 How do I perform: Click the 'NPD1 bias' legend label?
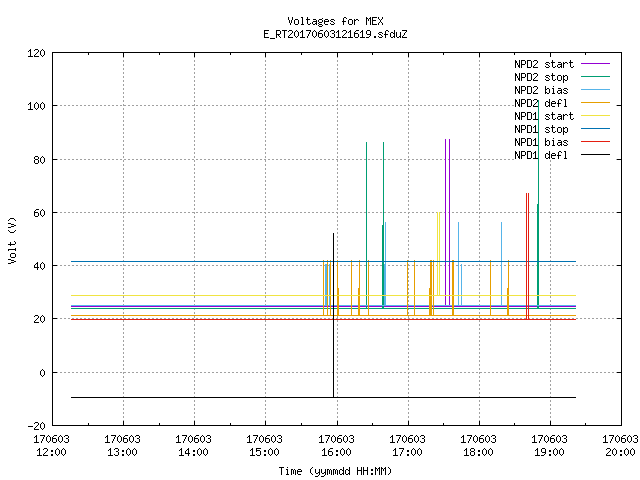[x=541, y=142]
